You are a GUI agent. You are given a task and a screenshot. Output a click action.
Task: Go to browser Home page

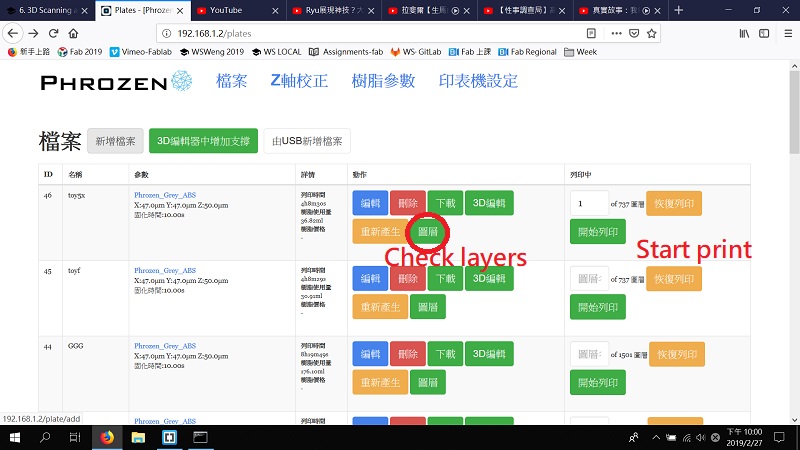point(73,33)
